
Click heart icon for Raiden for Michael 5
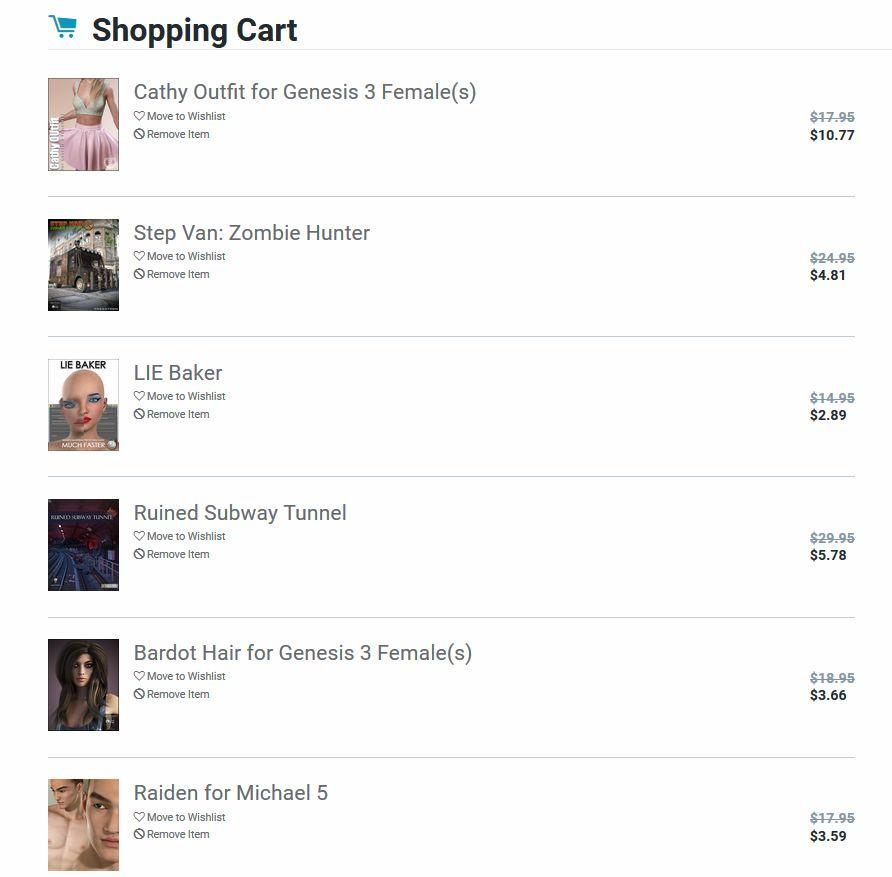(x=139, y=817)
